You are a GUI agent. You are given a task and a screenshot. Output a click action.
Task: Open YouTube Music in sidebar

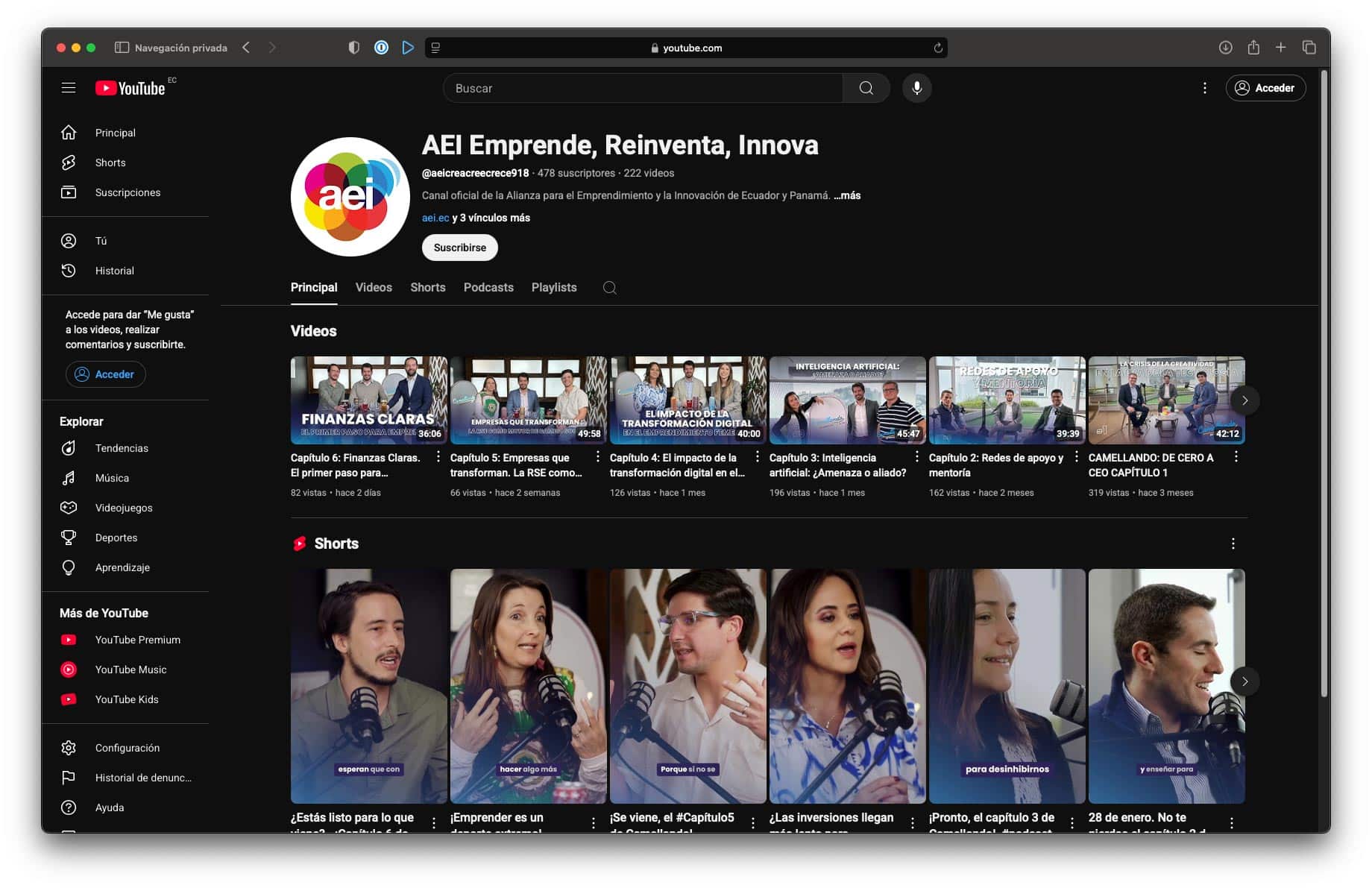(130, 670)
